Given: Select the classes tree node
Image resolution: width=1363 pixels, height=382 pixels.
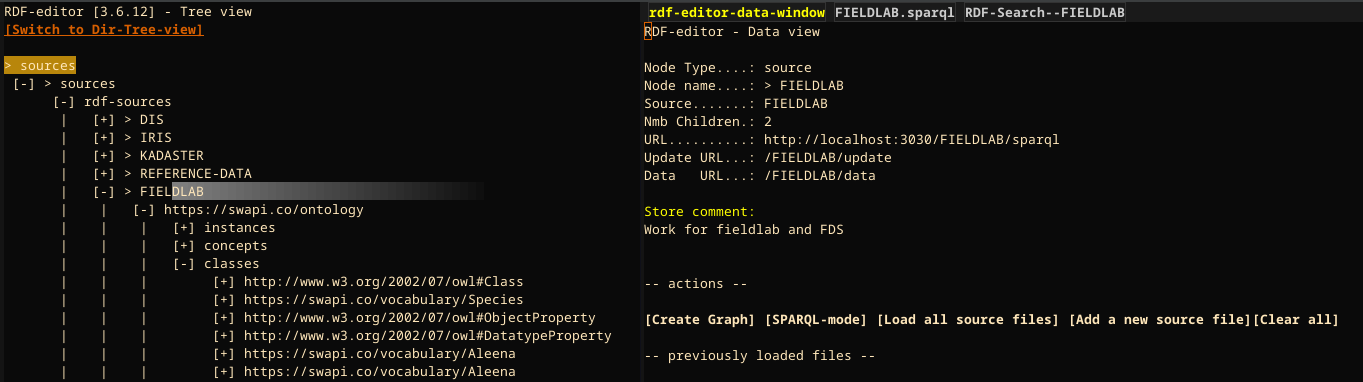Looking at the screenshot, I should coord(232,264).
